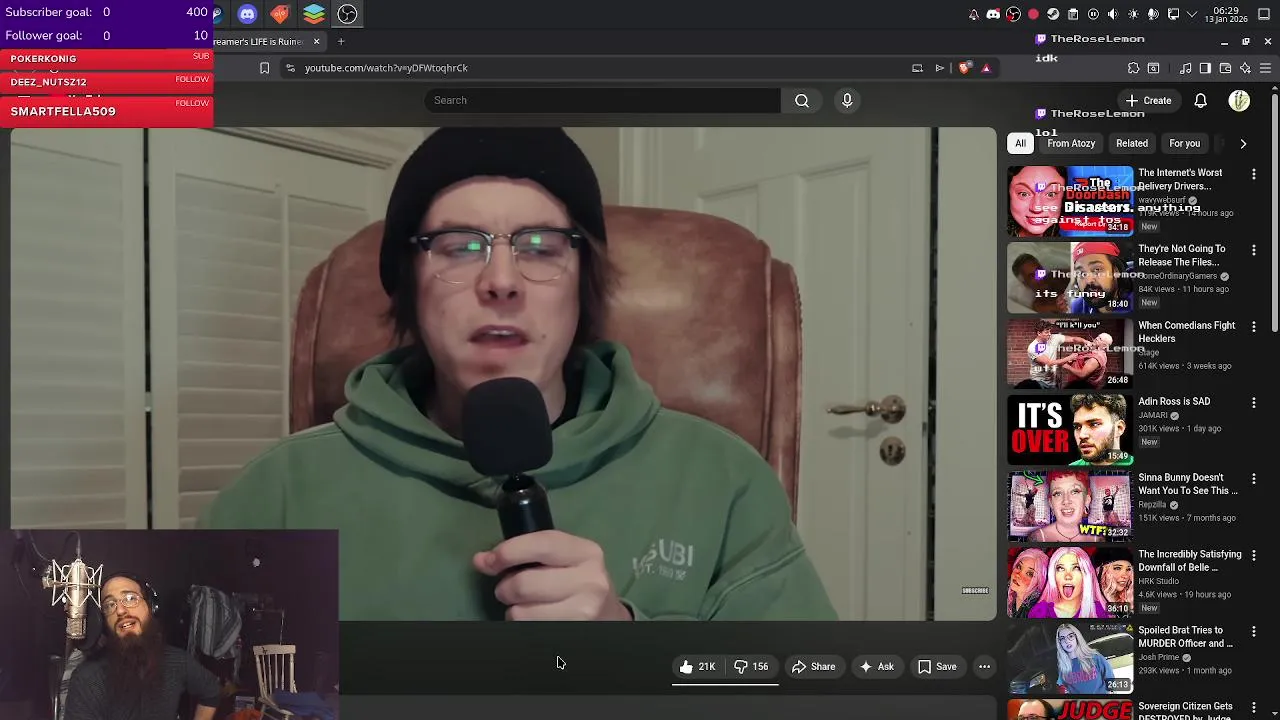Viewport: 1280px width, 720px height.
Task: Open the browser hamburger menu
Action: click(x=1265, y=68)
